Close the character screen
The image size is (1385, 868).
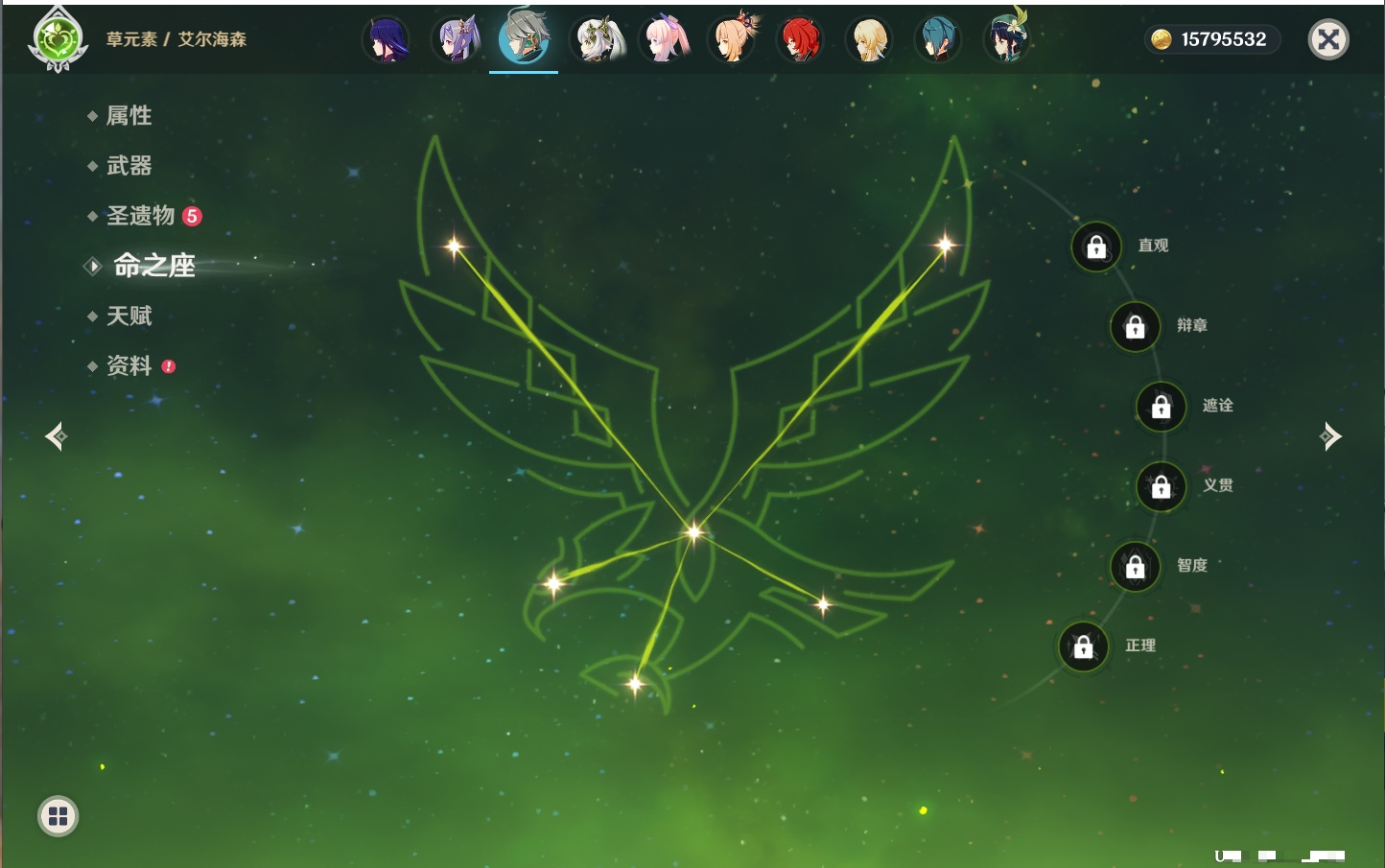1328,39
